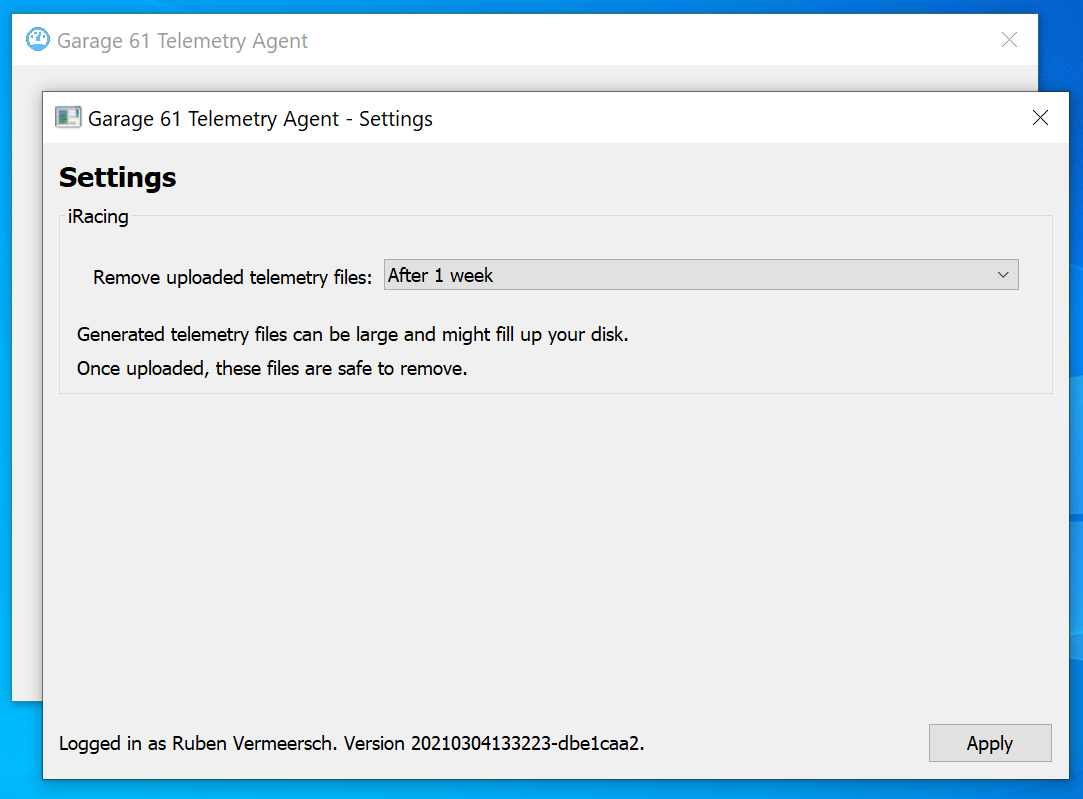Click the 'Remove uploaded telemetry files:' label
The width and height of the screenshot is (1083, 799).
(x=232, y=277)
